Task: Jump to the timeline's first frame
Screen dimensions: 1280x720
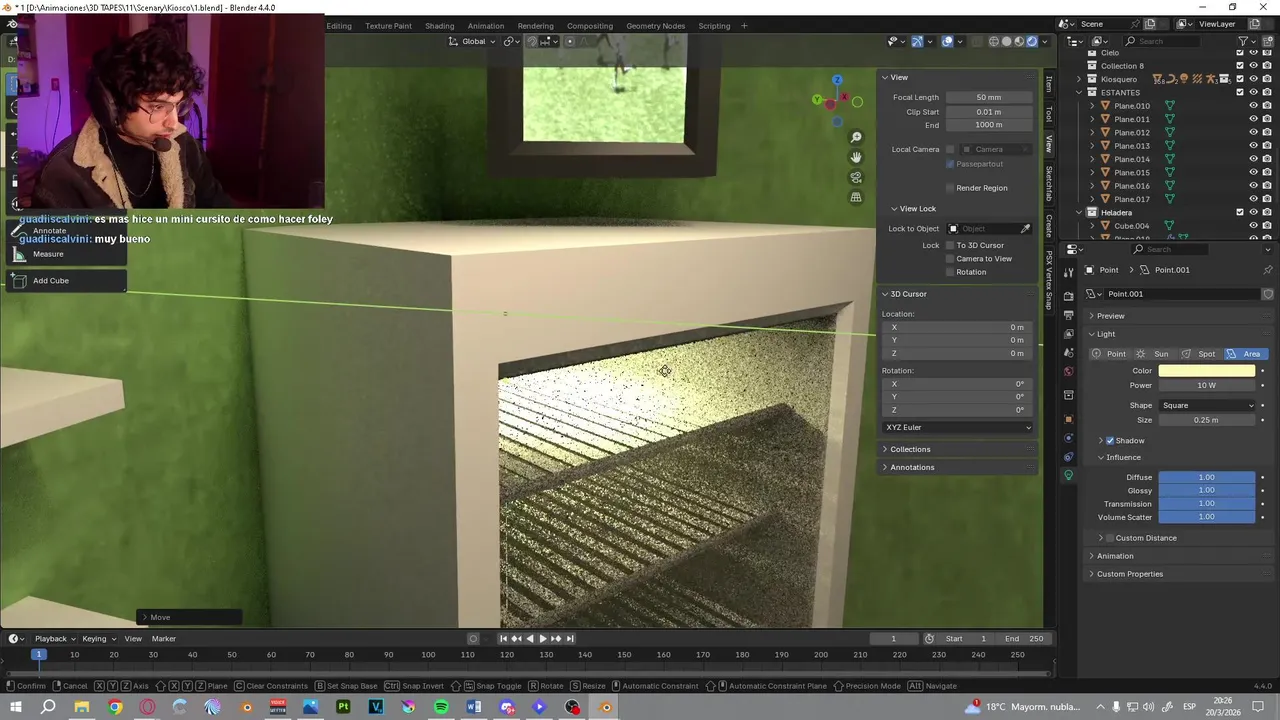Action: tap(504, 639)
